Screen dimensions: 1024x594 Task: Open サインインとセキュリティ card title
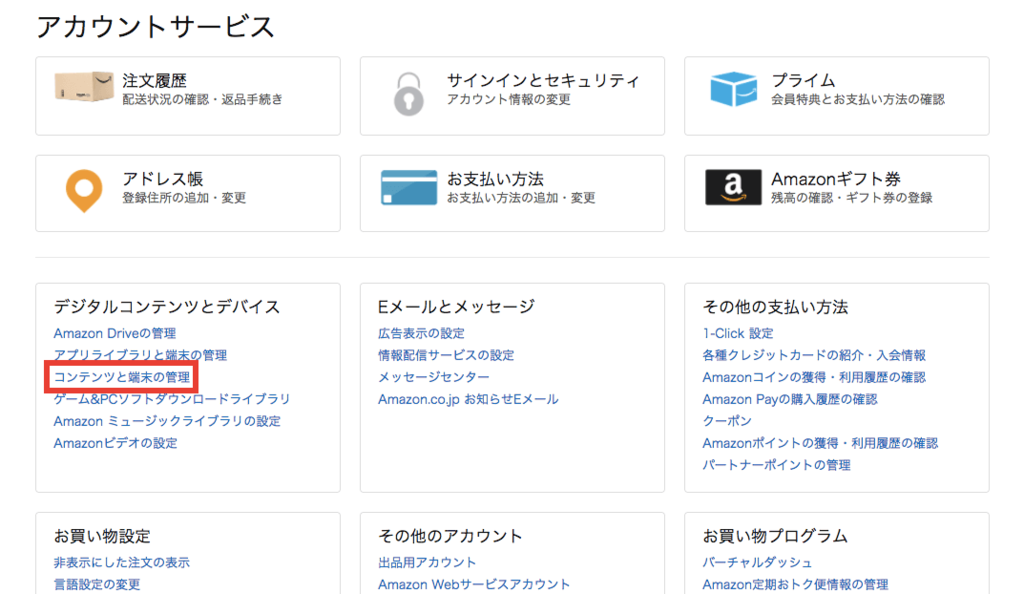point(543,80)
